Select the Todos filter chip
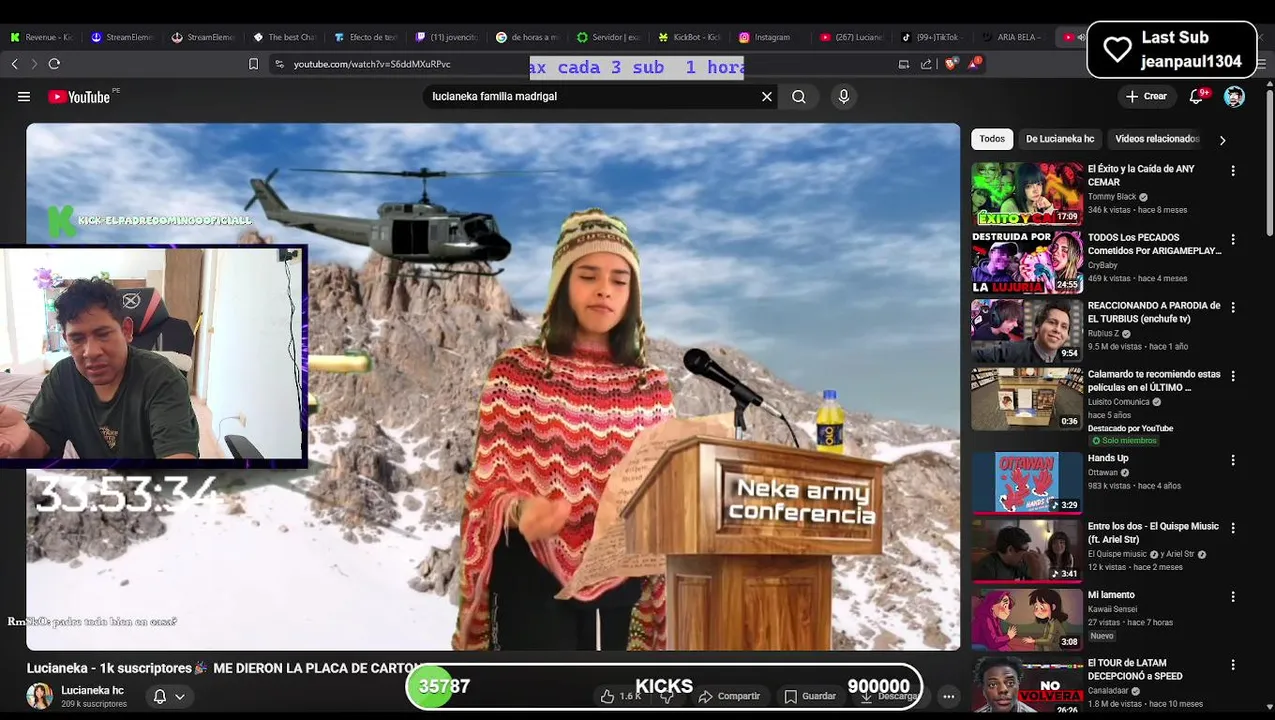 (x=992, y=139)
